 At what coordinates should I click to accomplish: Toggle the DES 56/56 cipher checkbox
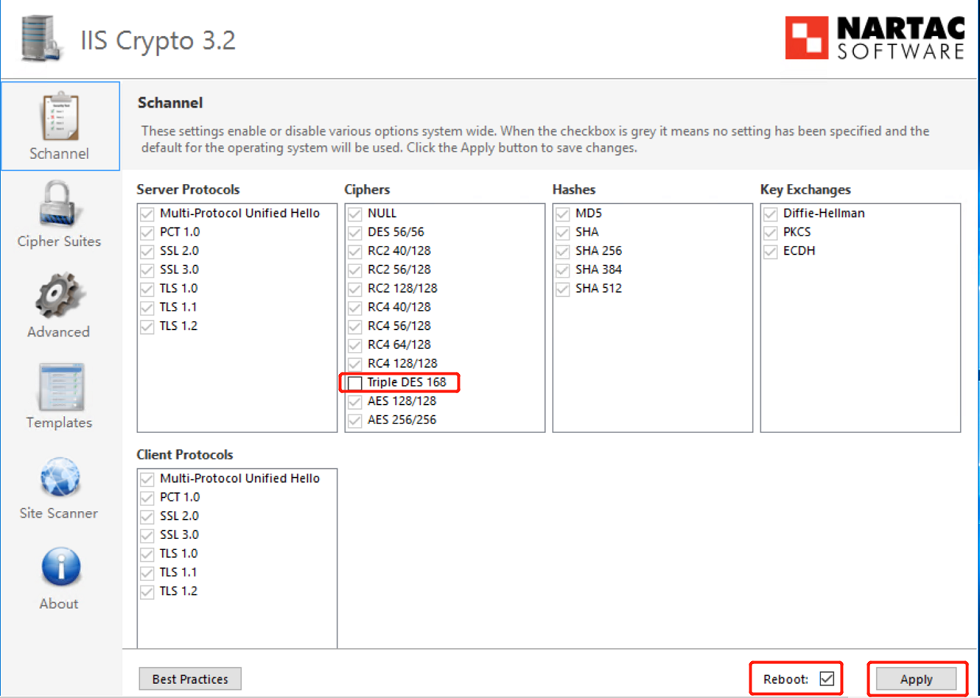(355, 232)
